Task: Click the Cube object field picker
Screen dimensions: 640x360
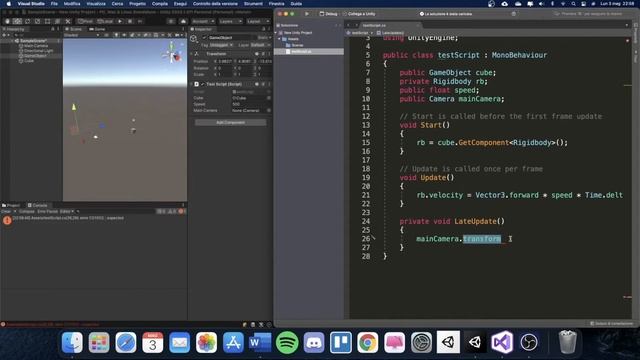Action: [269, 98]
